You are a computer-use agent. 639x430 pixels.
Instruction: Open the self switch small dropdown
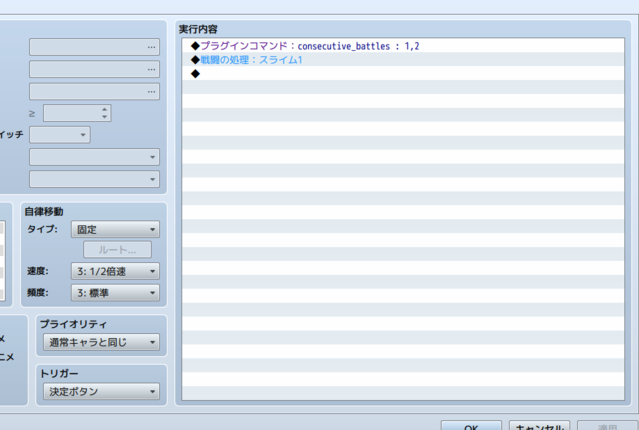[60, 135]
